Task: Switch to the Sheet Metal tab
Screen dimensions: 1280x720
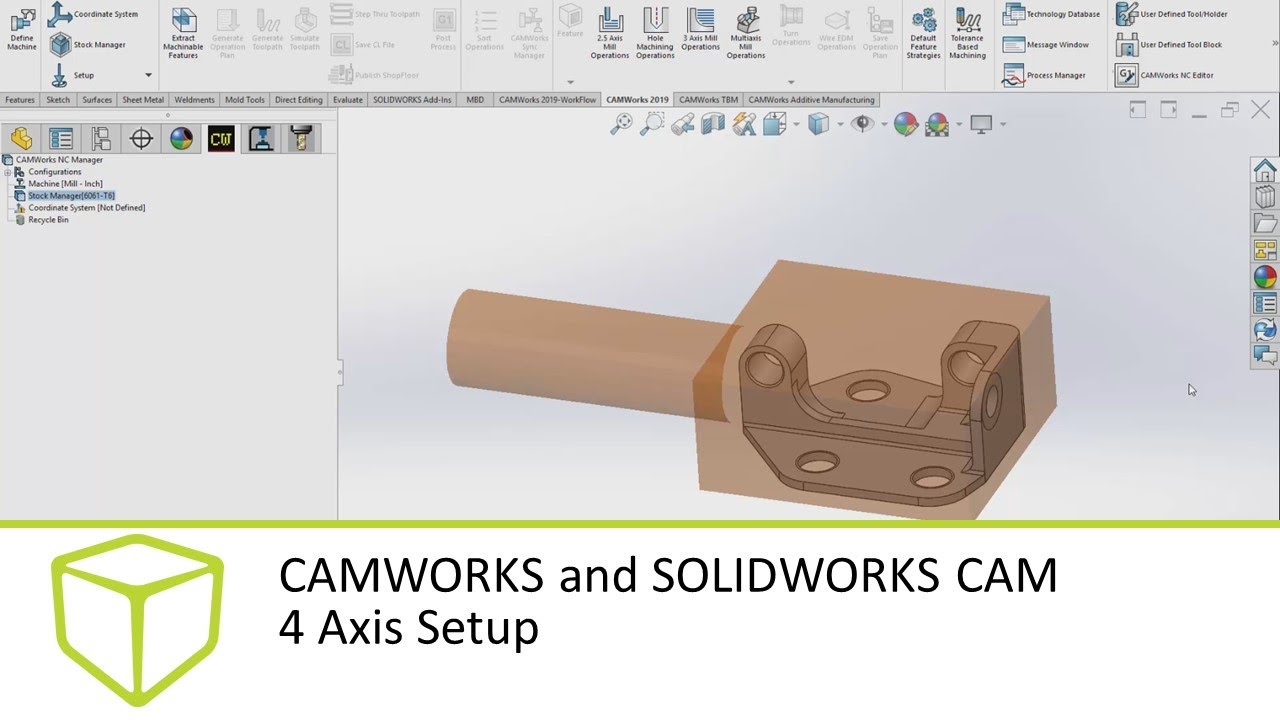Action: [143, 100]
